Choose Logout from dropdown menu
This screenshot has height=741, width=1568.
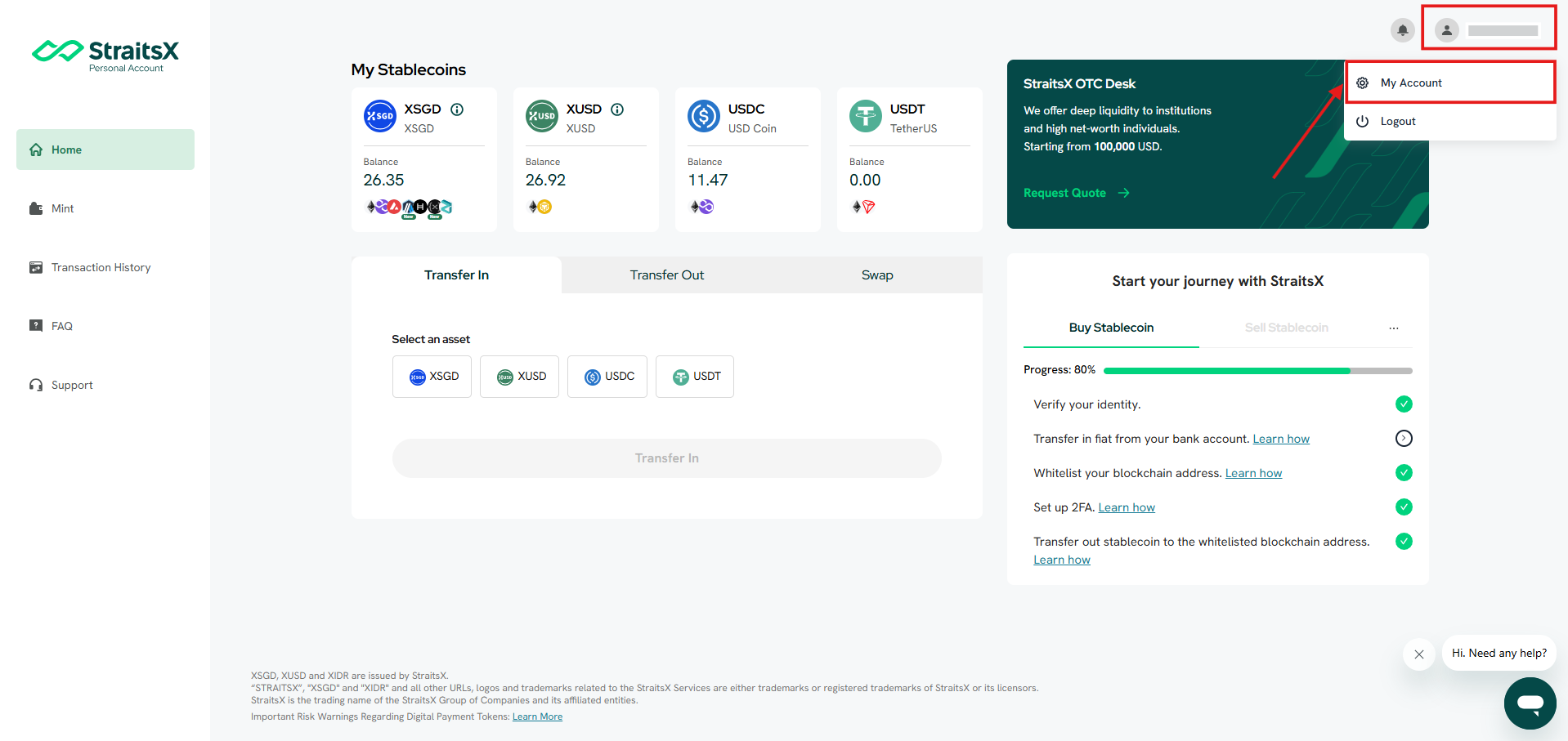[x=1450, y=121]
